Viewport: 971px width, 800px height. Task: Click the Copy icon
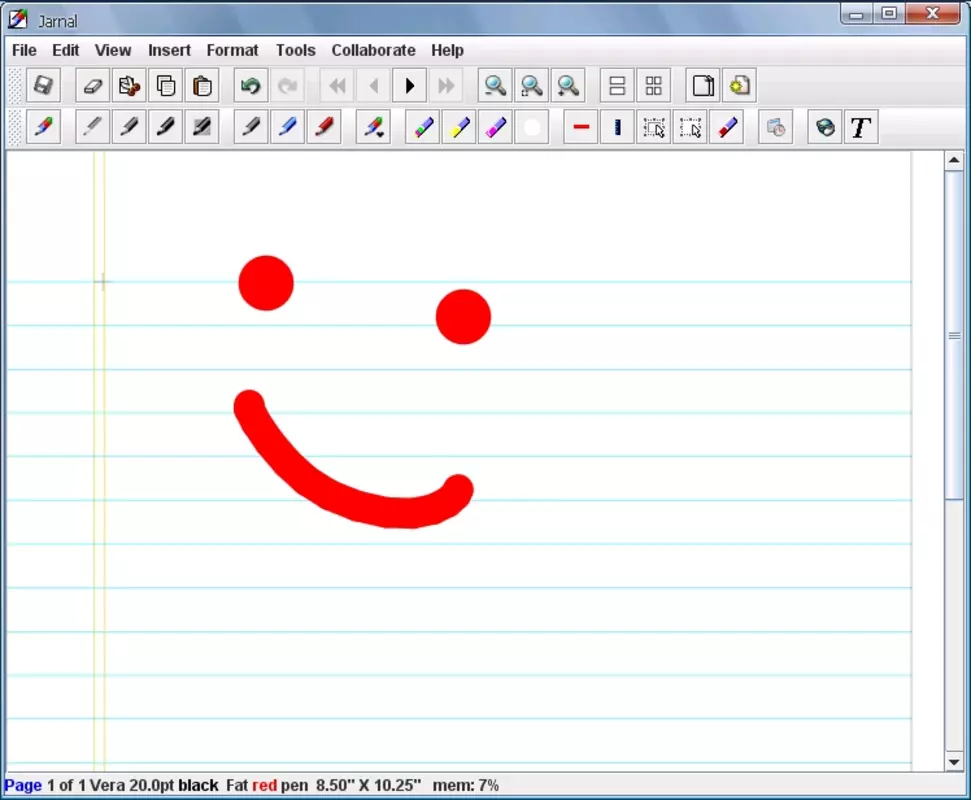click(165, 85)
